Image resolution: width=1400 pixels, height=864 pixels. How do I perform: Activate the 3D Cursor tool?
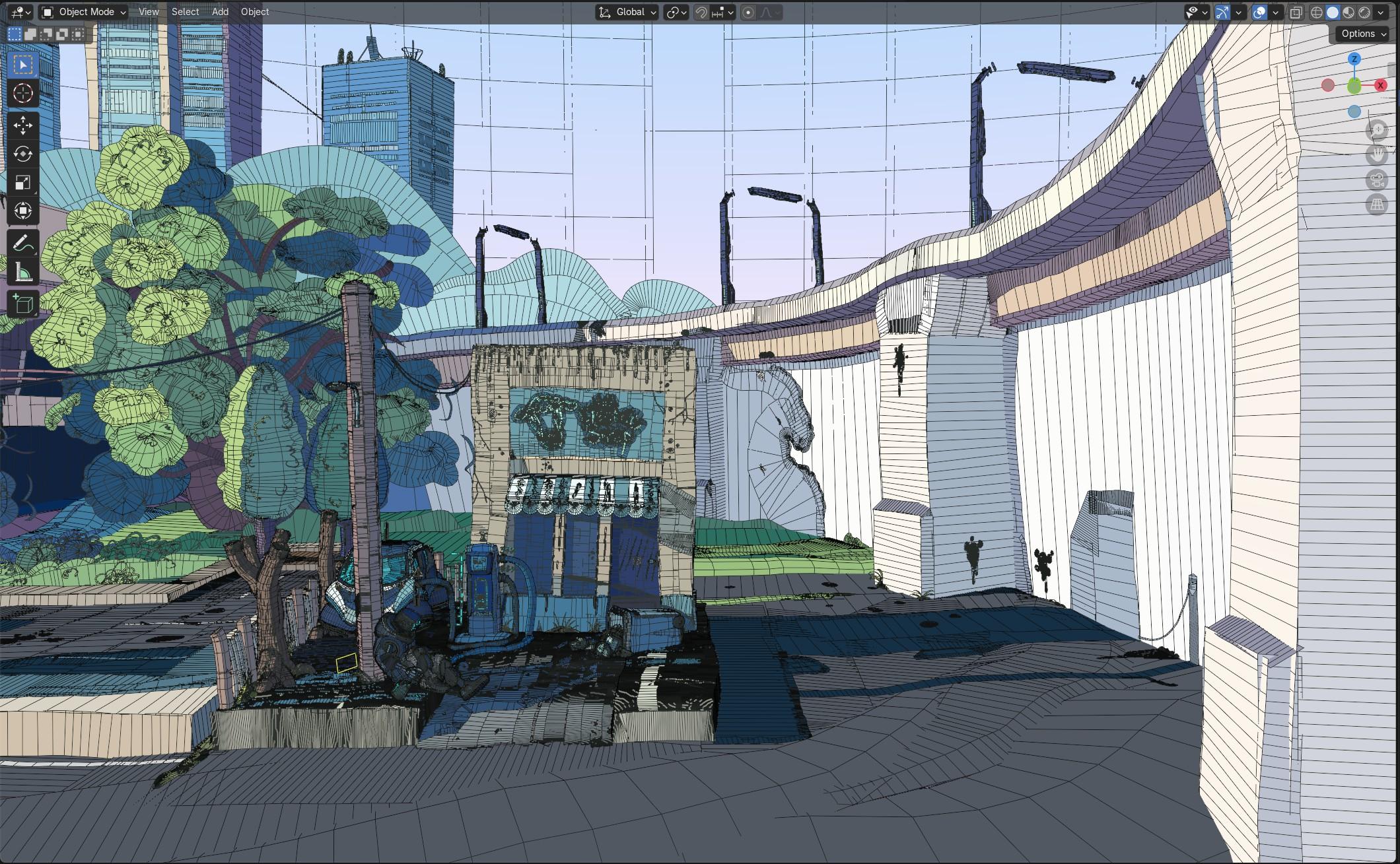[22, 93]
